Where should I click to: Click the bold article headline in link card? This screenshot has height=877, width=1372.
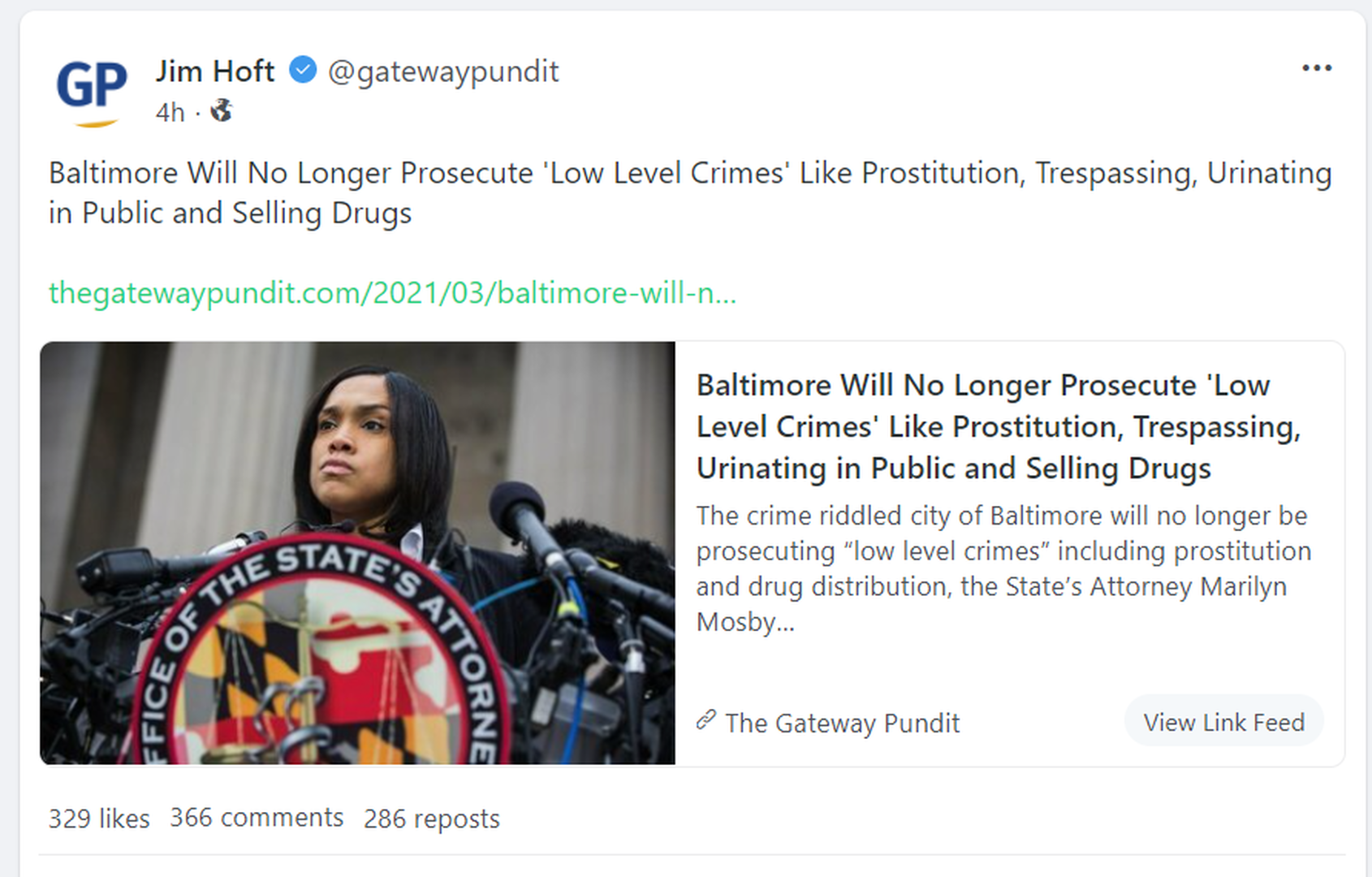[999, 426]
